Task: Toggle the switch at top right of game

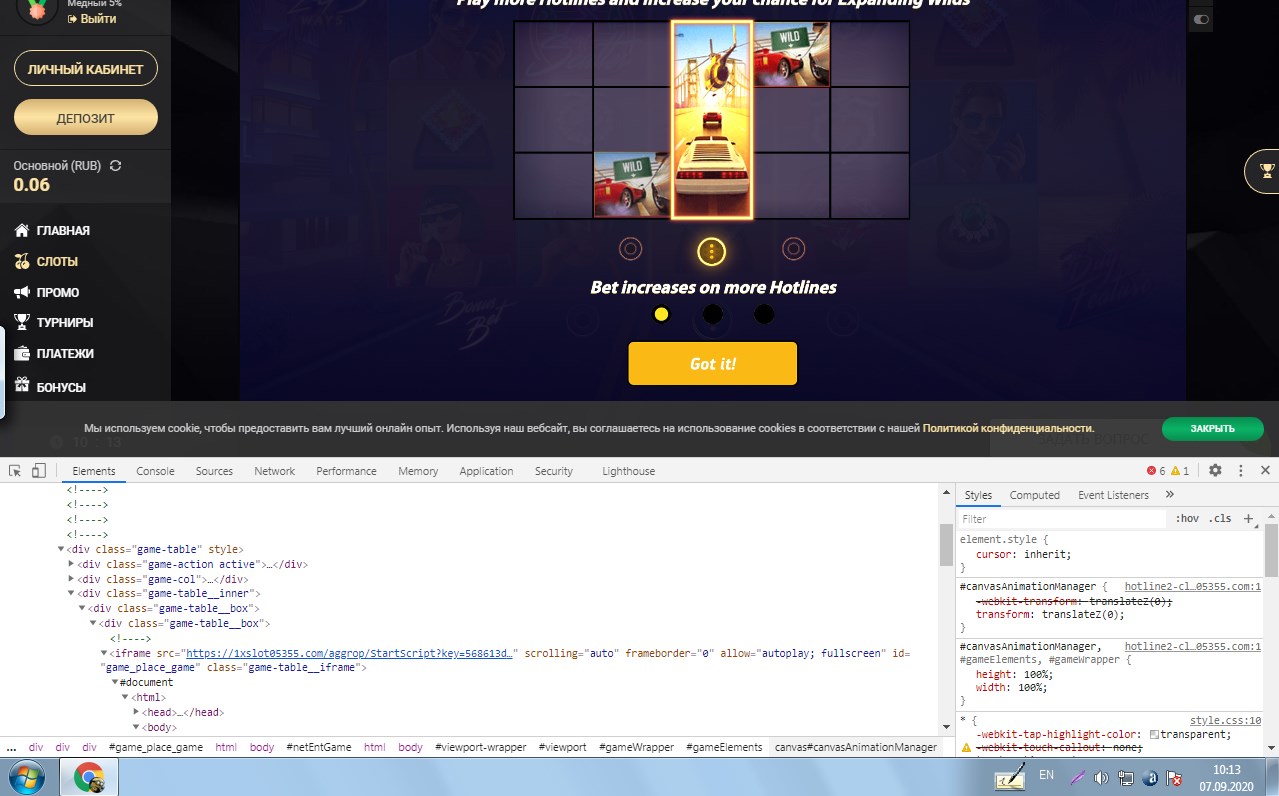Action: pos(1201,19)
